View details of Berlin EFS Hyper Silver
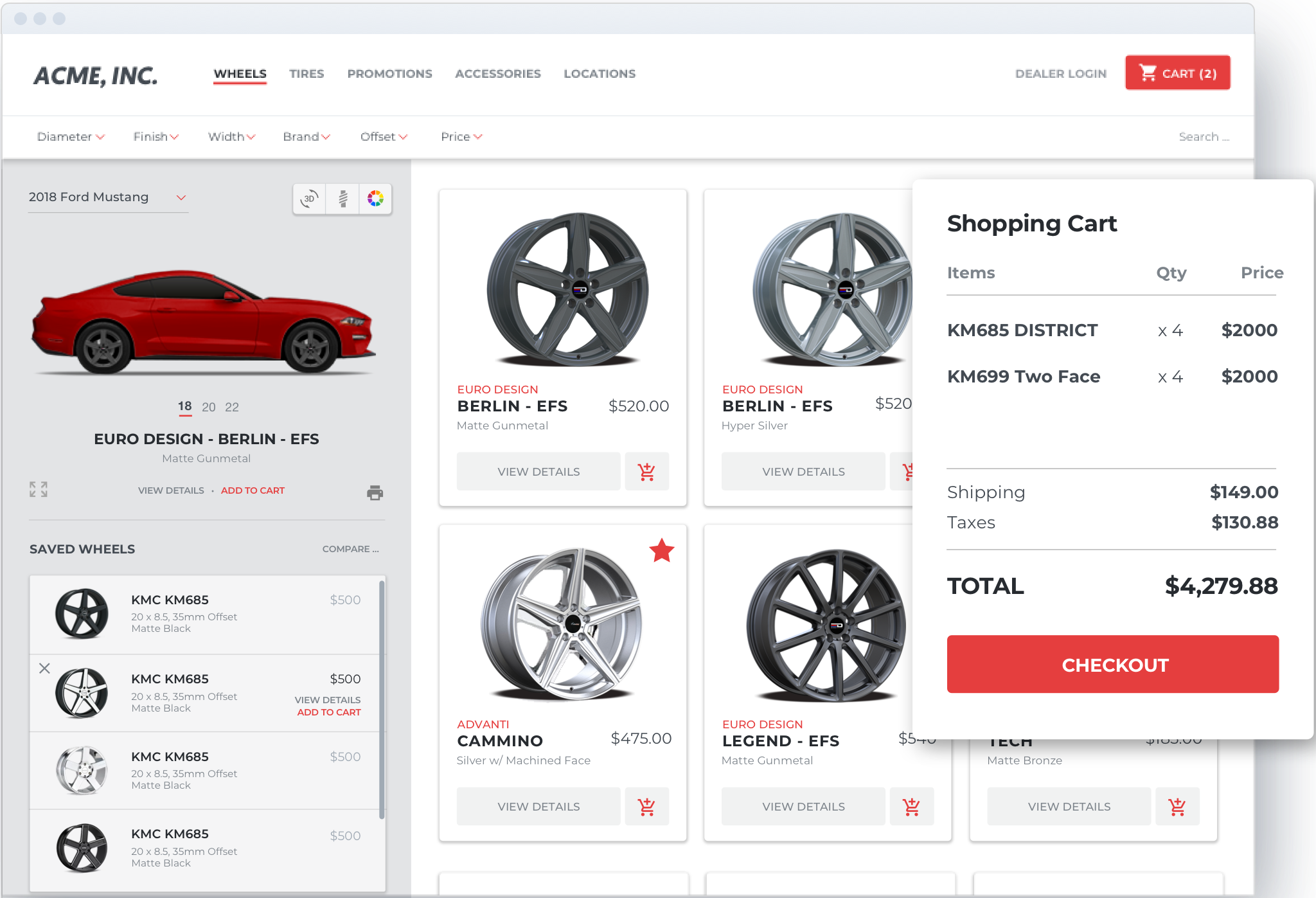Viewport: 1316px width, 898px height. (803, 472)
